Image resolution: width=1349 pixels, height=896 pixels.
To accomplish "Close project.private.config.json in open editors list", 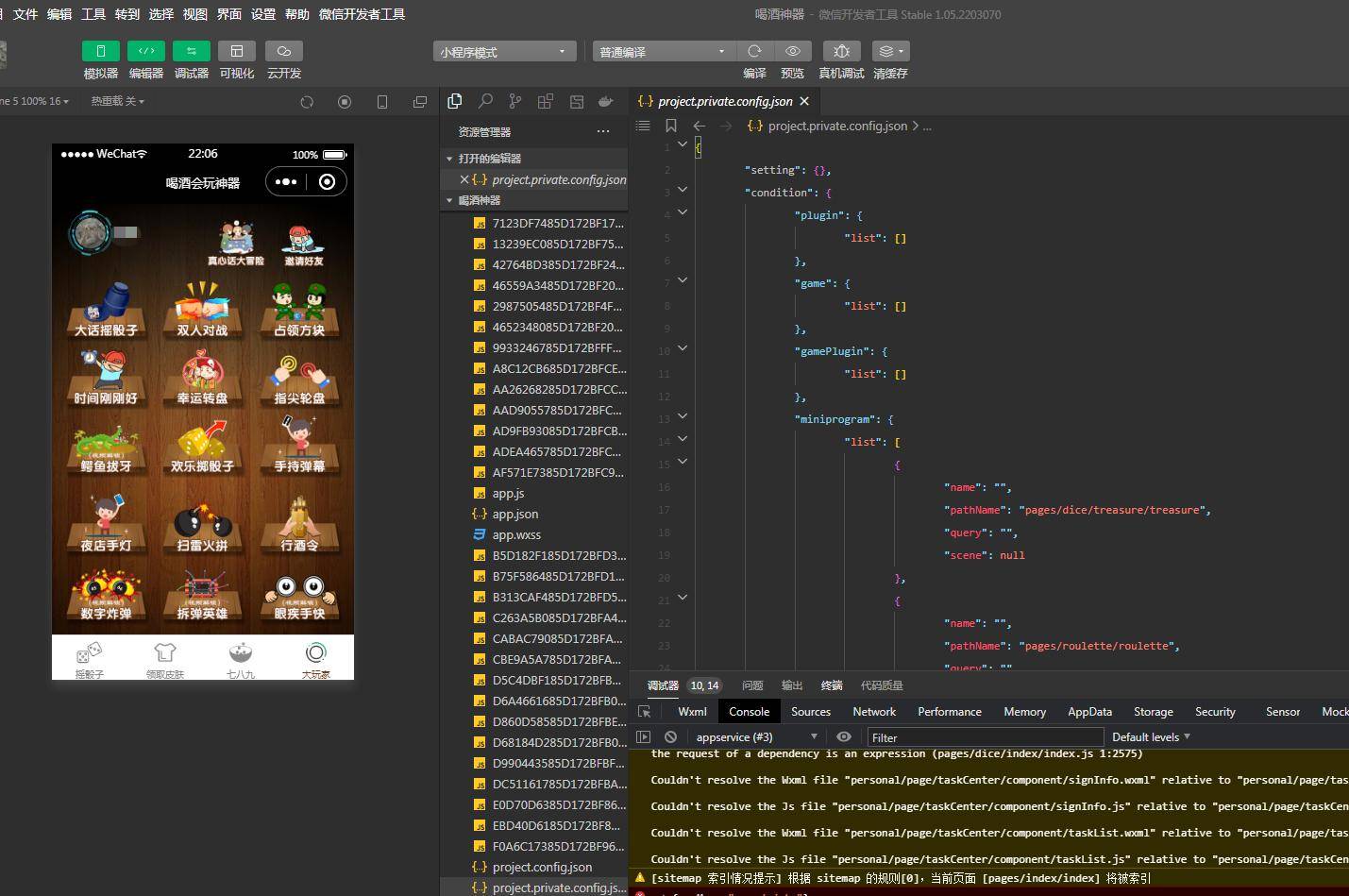I will click(464, 179).
